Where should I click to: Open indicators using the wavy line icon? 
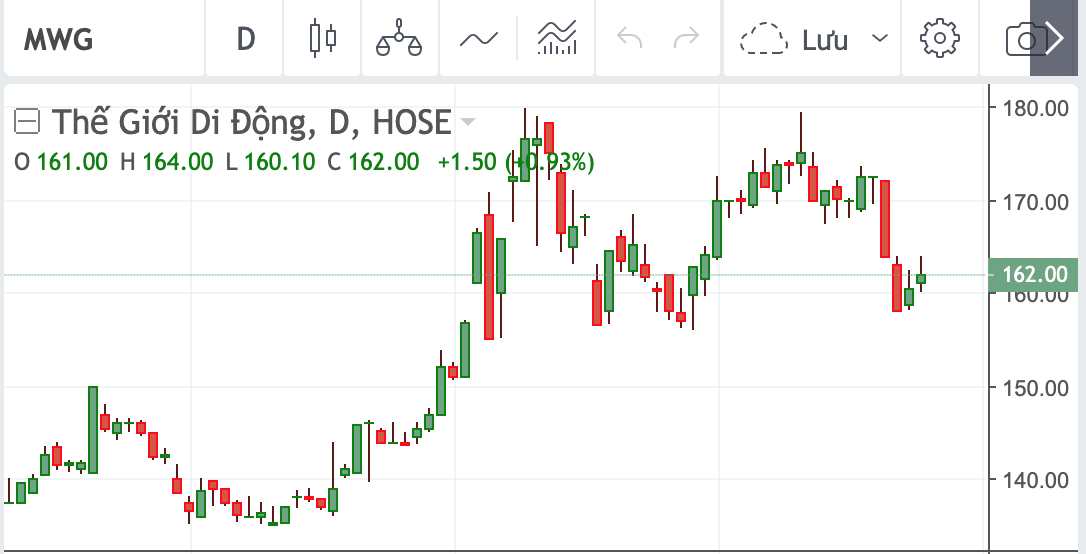(x=478, y=39)
